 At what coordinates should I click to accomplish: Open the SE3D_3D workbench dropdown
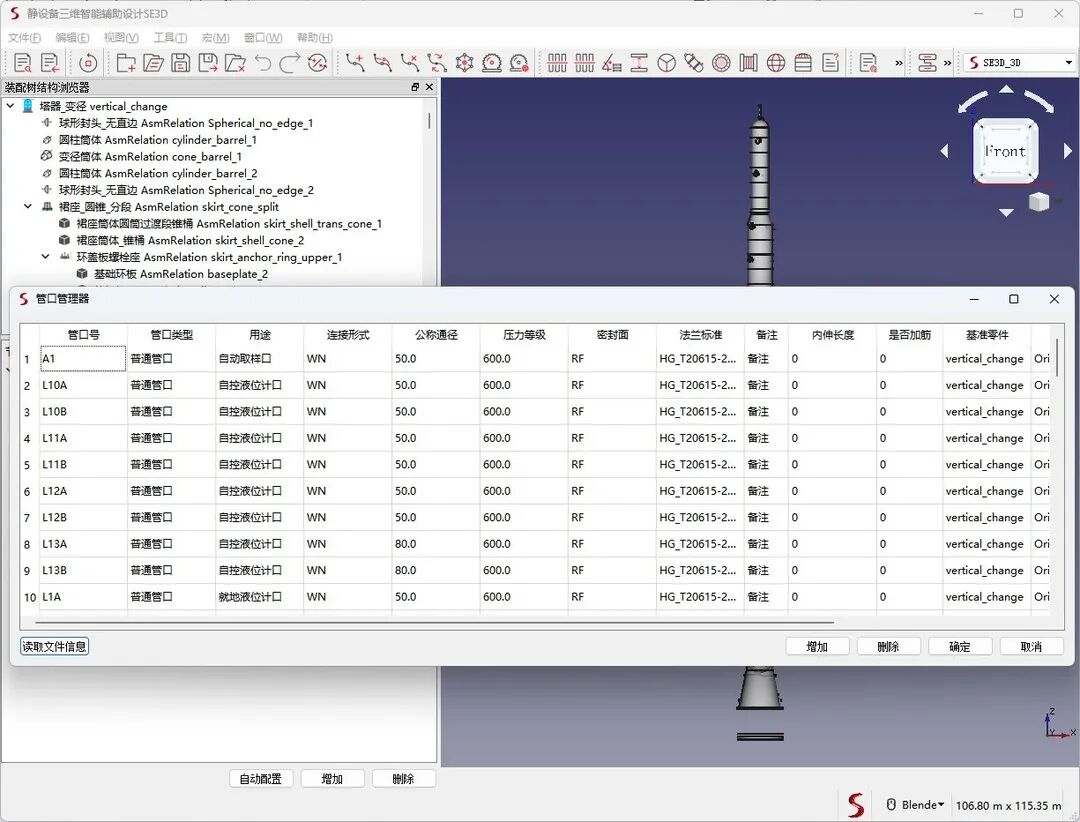pyautogui.click(x=1019, y=63)
